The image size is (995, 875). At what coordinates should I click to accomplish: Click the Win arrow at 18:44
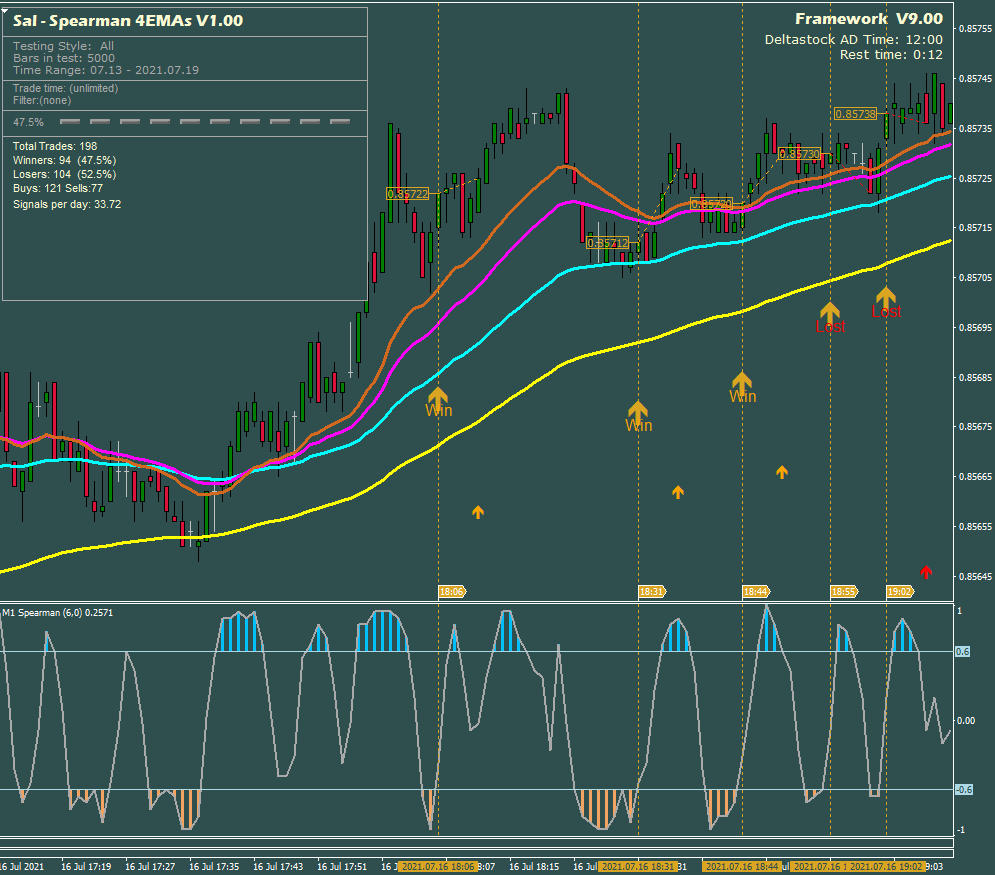pos(742,383)
